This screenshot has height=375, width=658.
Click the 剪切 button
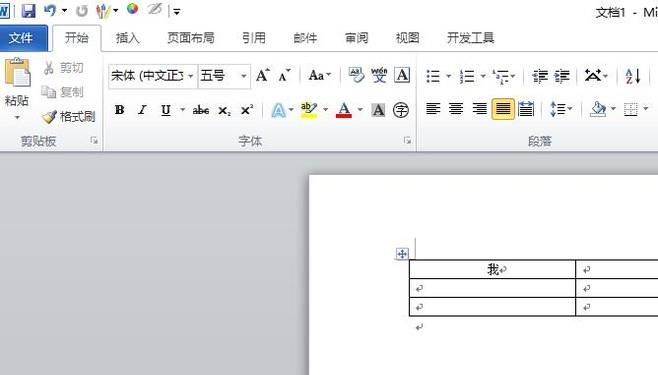(x=64, y=68)
